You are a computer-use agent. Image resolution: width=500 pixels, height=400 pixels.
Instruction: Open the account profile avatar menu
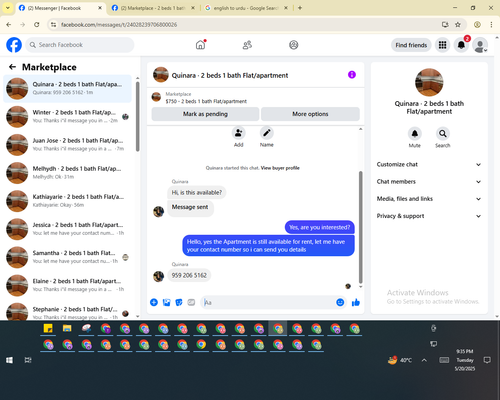(480, 45)
